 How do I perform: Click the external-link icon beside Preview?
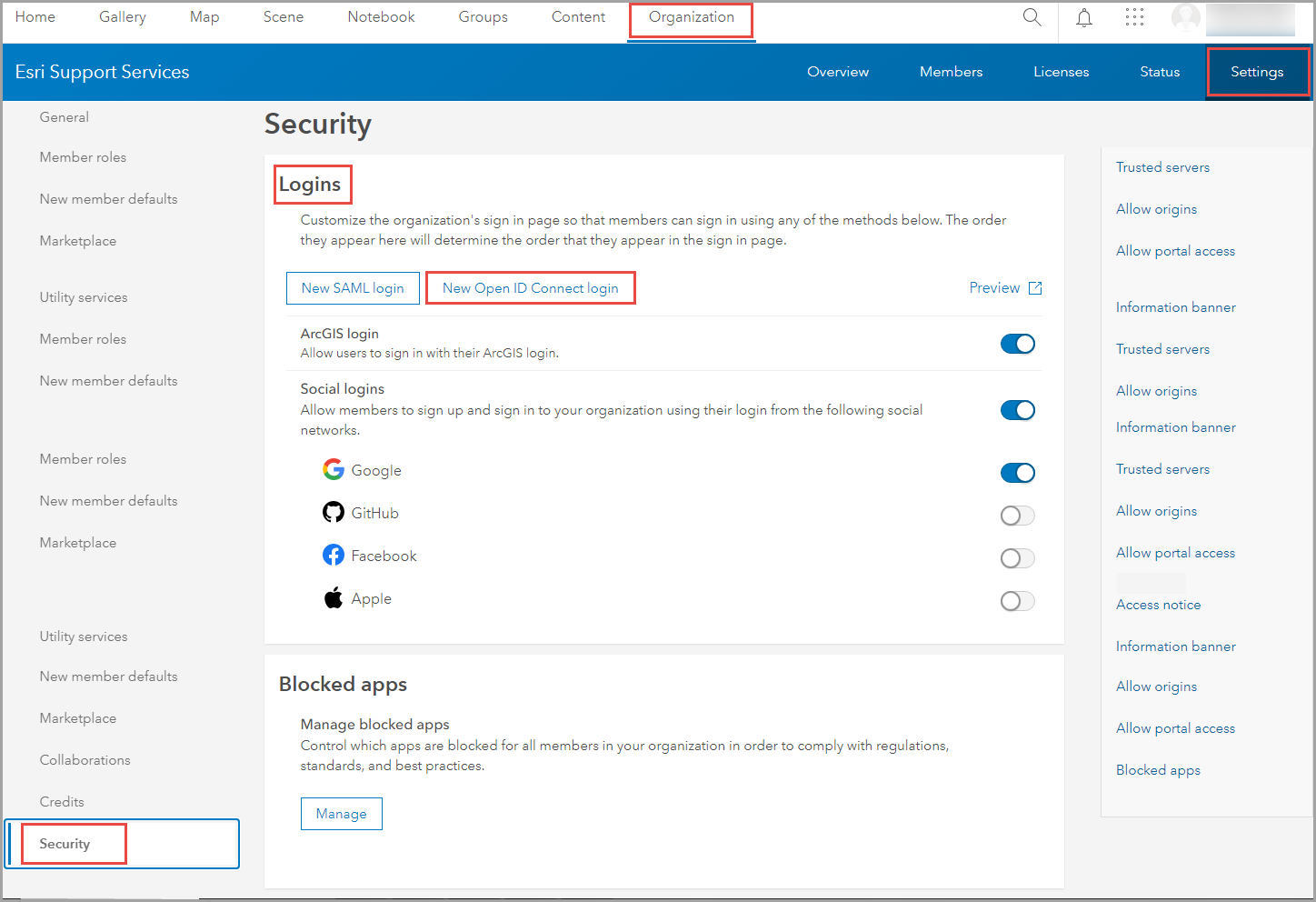(x=1035, y=288)
